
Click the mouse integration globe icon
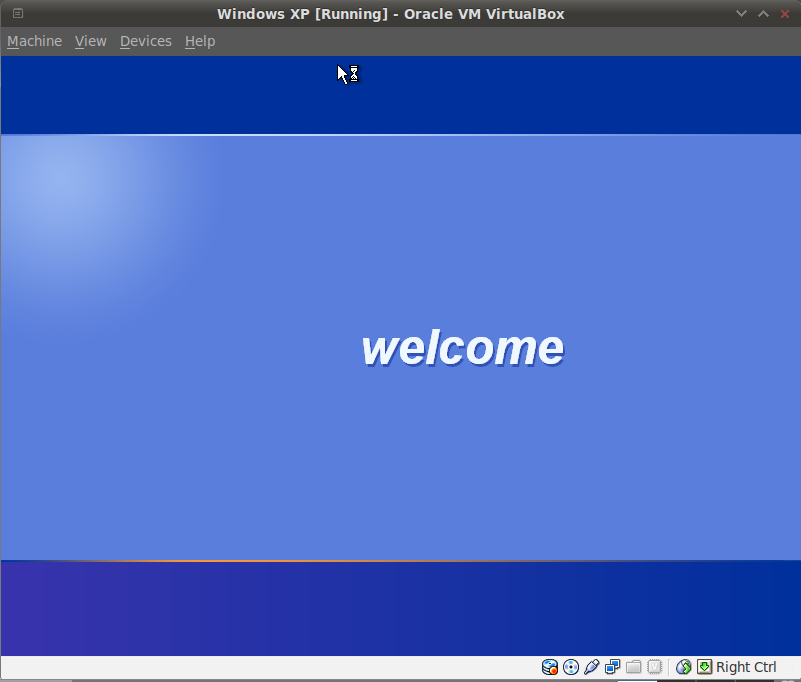point(684,667)
